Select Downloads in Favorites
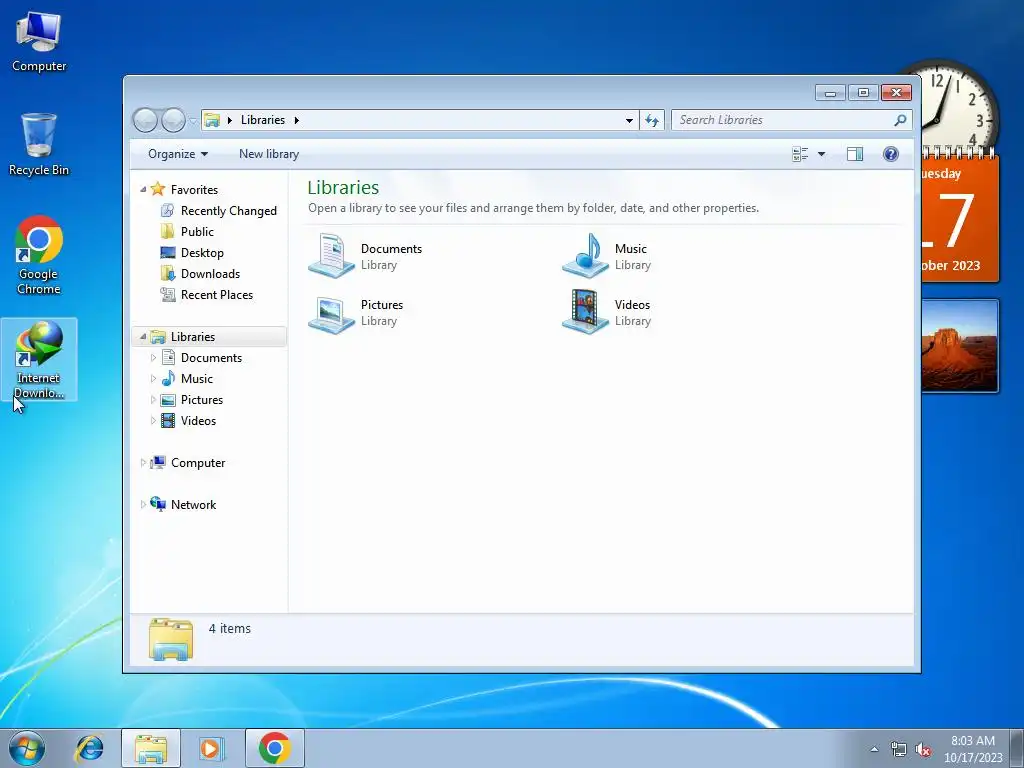 [x=210, y=274]
